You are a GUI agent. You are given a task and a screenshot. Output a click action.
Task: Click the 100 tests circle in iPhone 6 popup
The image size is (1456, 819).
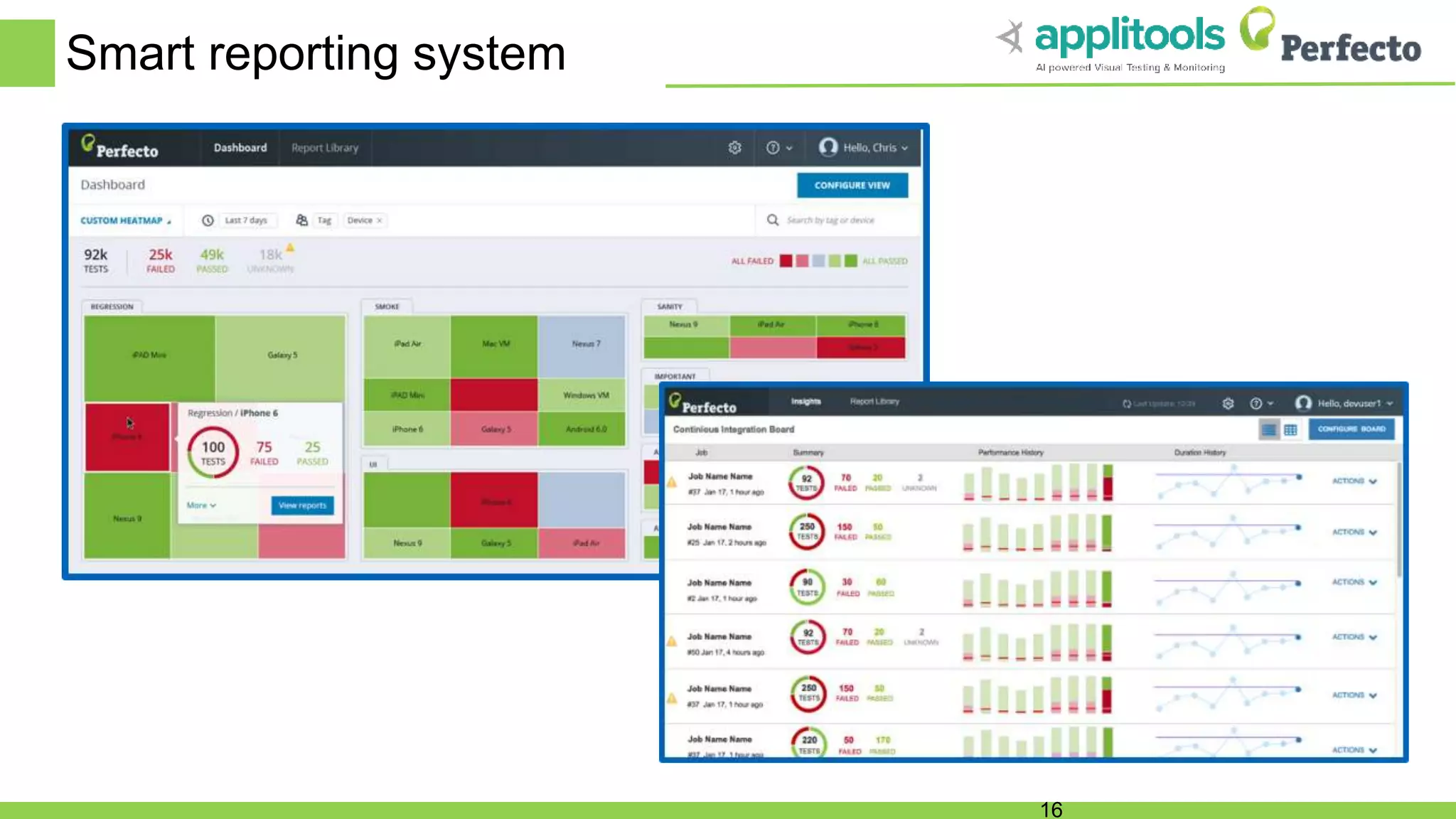coord(213,453)
